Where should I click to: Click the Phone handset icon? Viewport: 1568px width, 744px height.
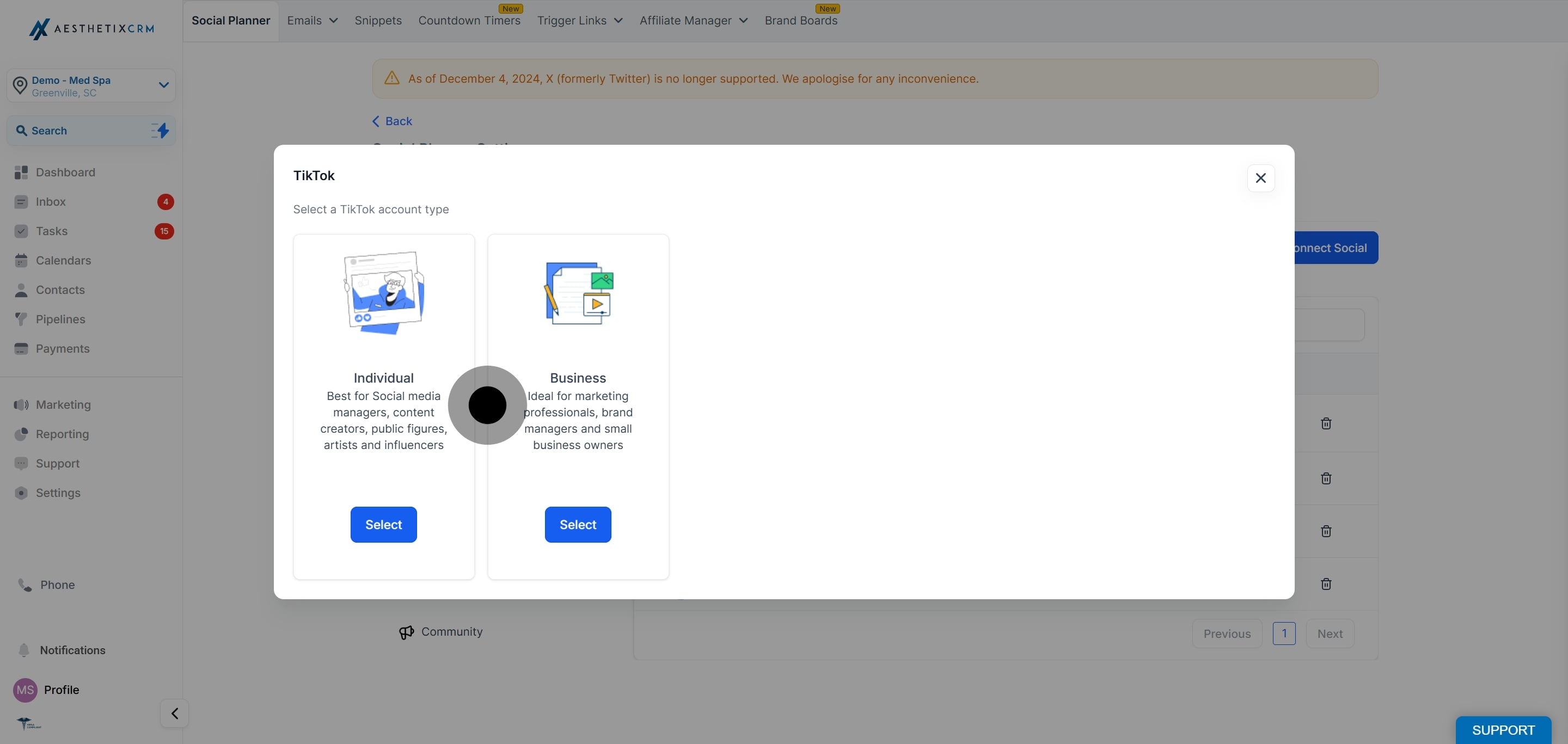pos(25,585)
